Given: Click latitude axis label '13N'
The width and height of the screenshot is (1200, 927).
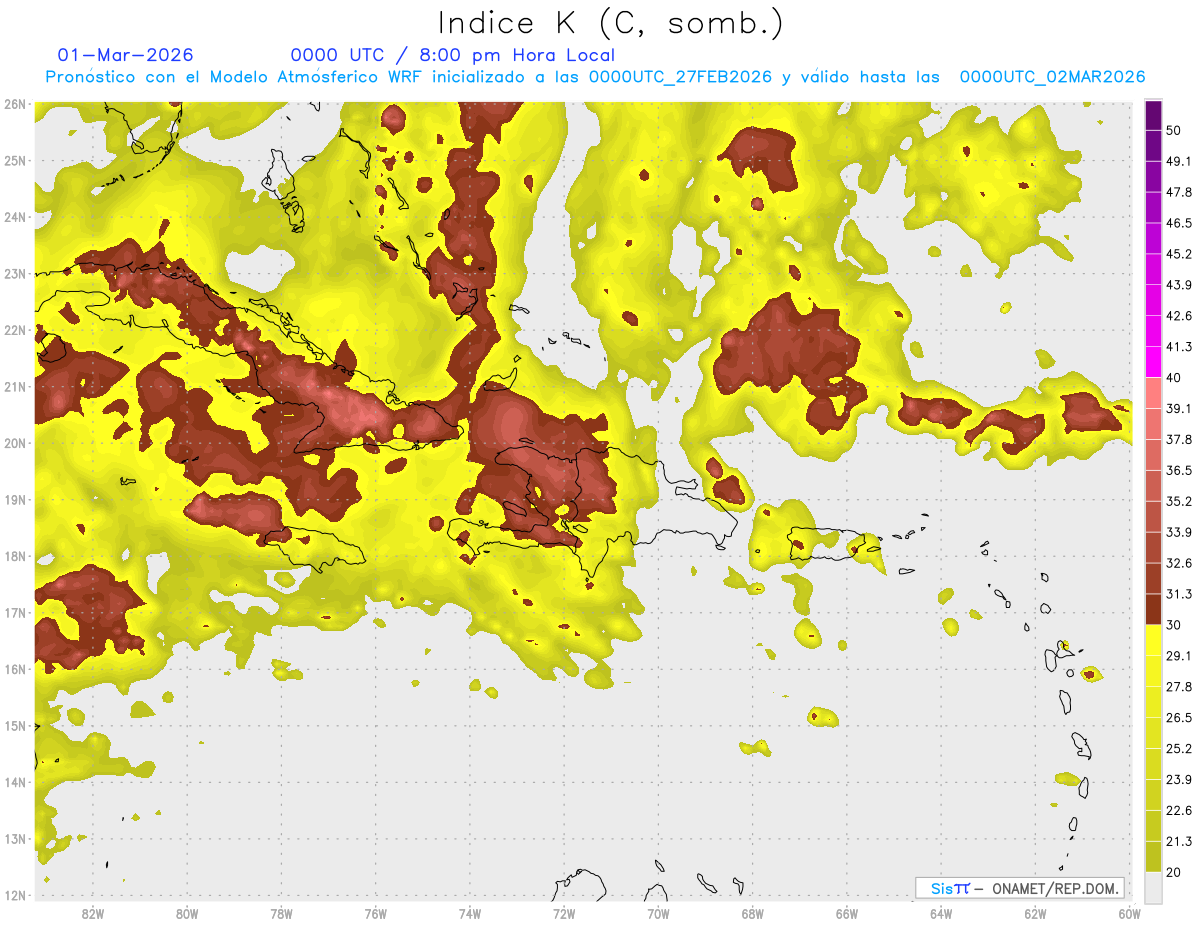Looking at the screenshot, I should point(15,838).
